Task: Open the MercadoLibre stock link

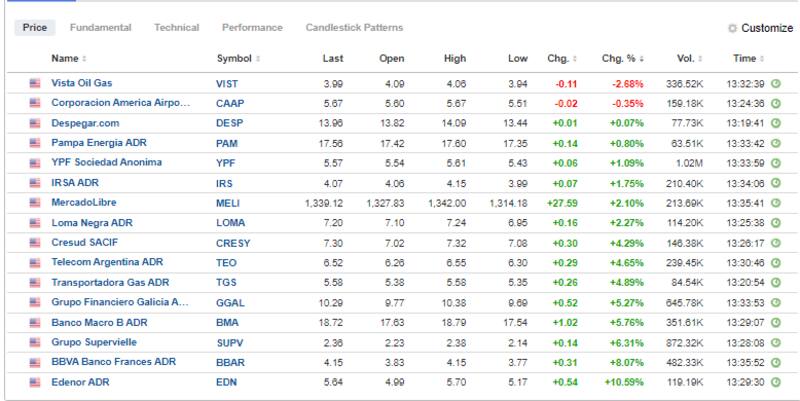Action: coord(84,201)
